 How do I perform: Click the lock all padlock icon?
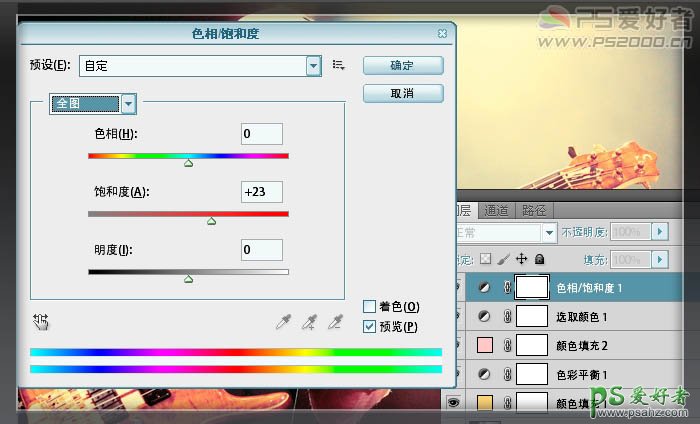coord(539,259)
